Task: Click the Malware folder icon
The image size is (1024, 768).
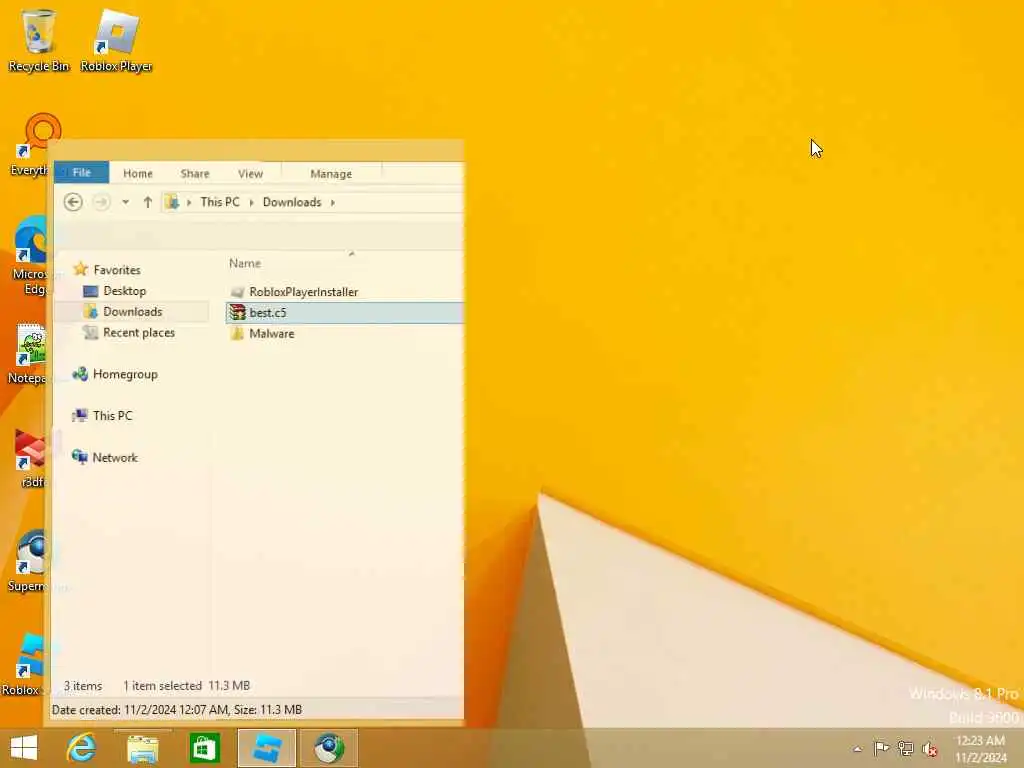Action: [x=237, y=334]
